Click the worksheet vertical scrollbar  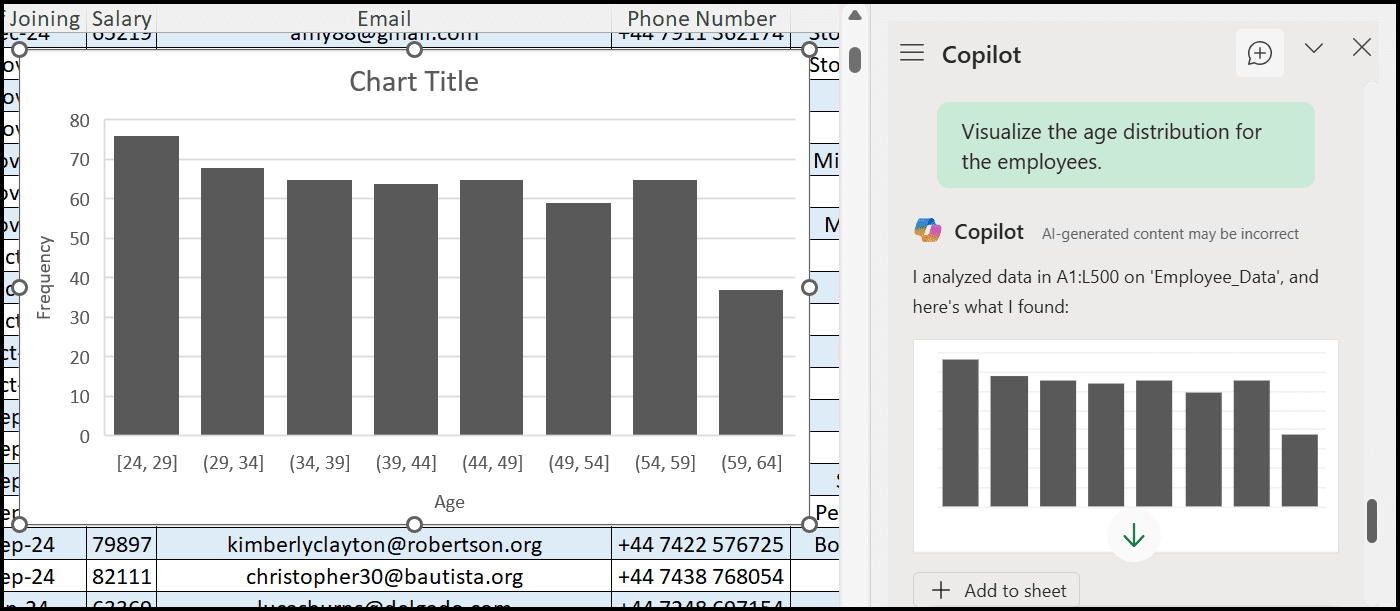(855, 60)
